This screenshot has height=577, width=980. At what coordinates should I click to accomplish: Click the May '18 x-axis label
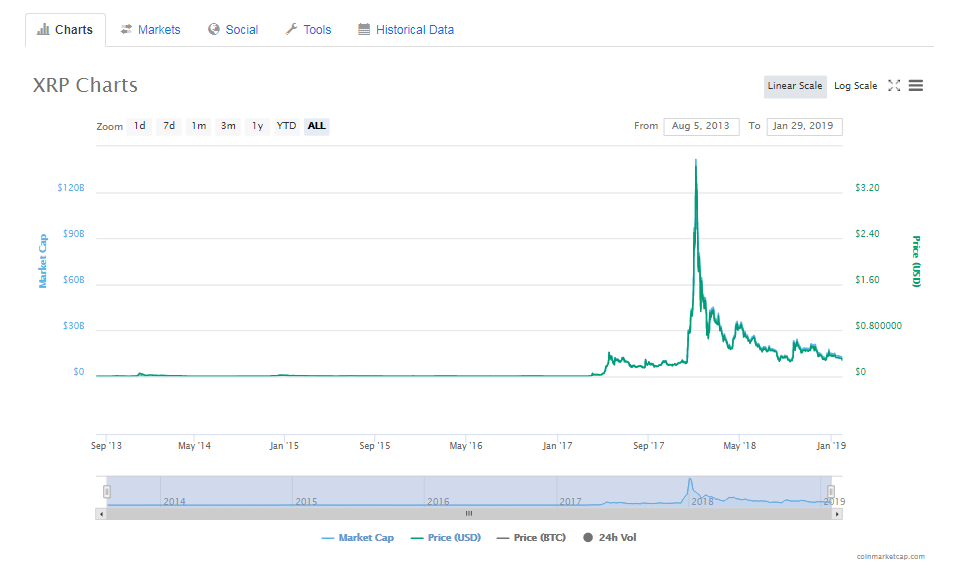click(x=739, y=446)
